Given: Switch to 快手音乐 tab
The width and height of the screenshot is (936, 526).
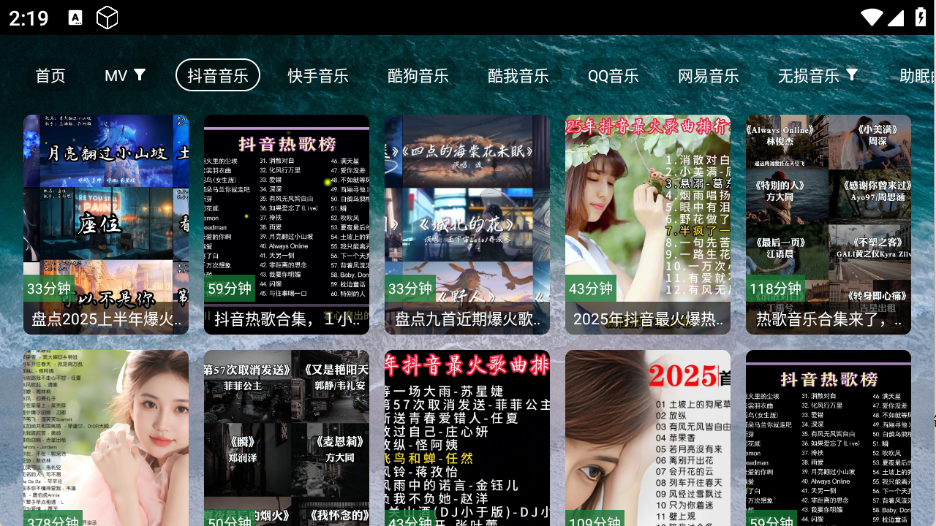Looking at the screenshot, I should click(318, 76).
